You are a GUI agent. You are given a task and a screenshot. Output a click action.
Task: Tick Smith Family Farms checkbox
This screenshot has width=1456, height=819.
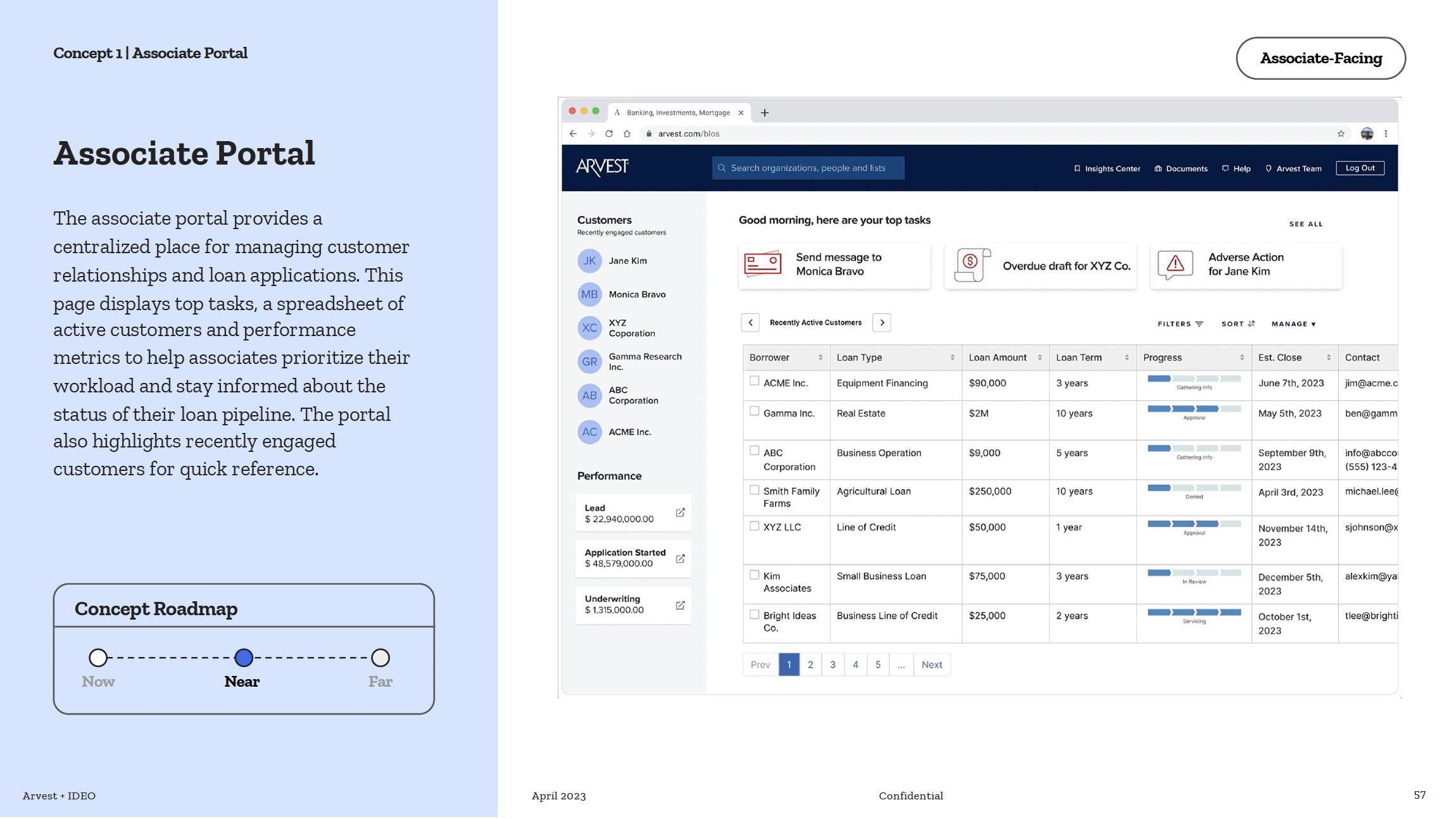coord(754,491)
